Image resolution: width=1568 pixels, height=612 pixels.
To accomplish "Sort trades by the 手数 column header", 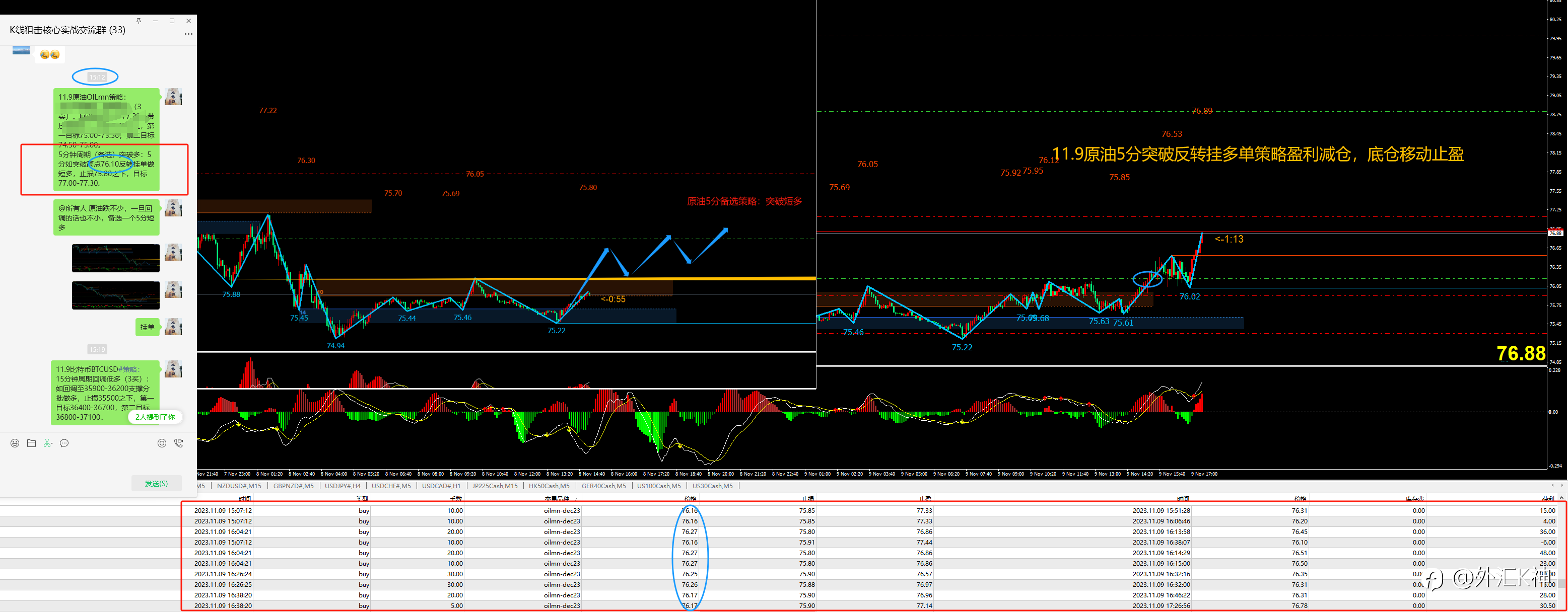I will [x=455, y=499].
